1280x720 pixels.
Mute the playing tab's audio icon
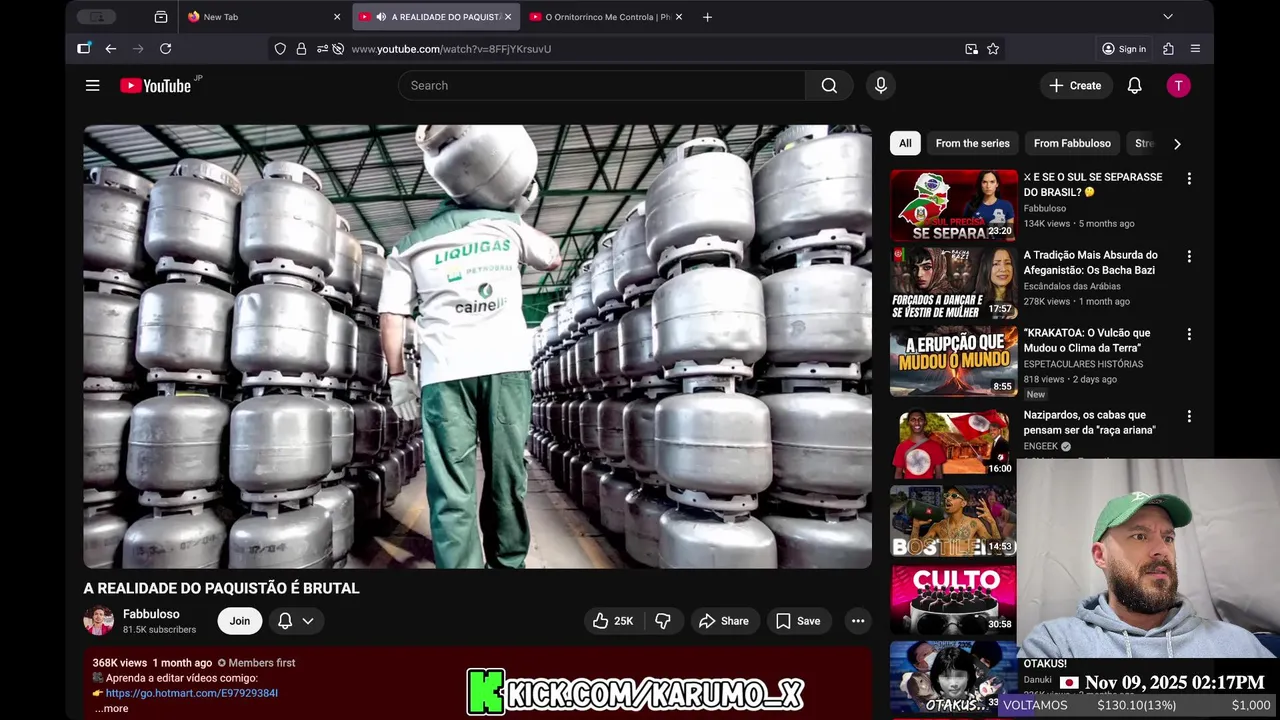coord(381,17)
